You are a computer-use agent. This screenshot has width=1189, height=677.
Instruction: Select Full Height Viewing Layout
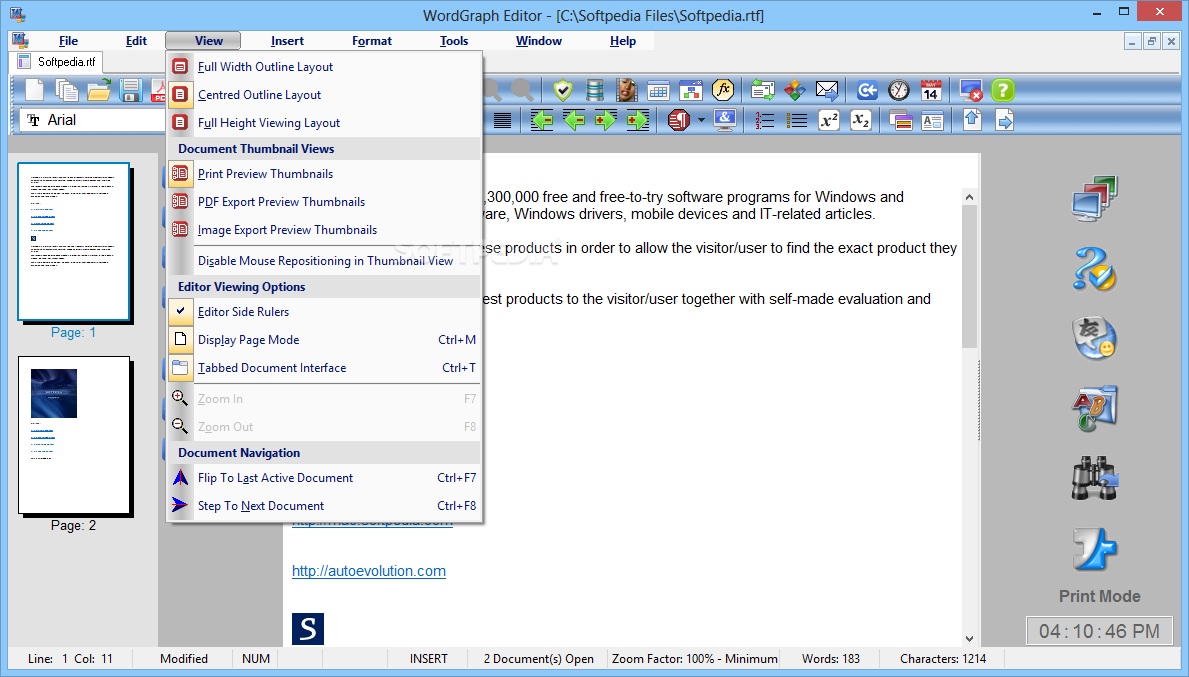(325, 123)
